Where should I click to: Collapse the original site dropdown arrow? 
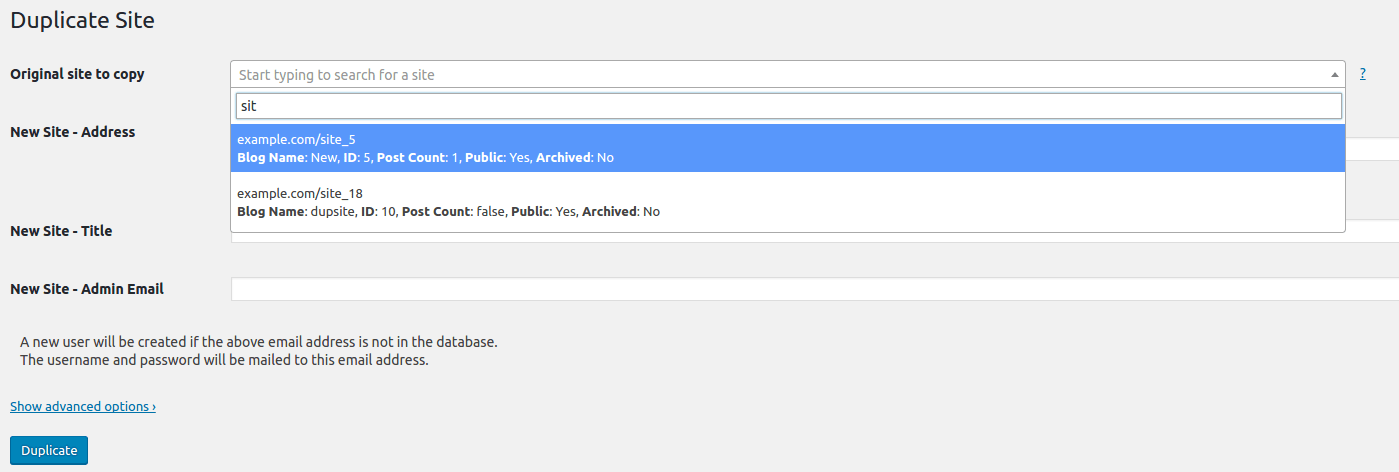(1335, 75)
